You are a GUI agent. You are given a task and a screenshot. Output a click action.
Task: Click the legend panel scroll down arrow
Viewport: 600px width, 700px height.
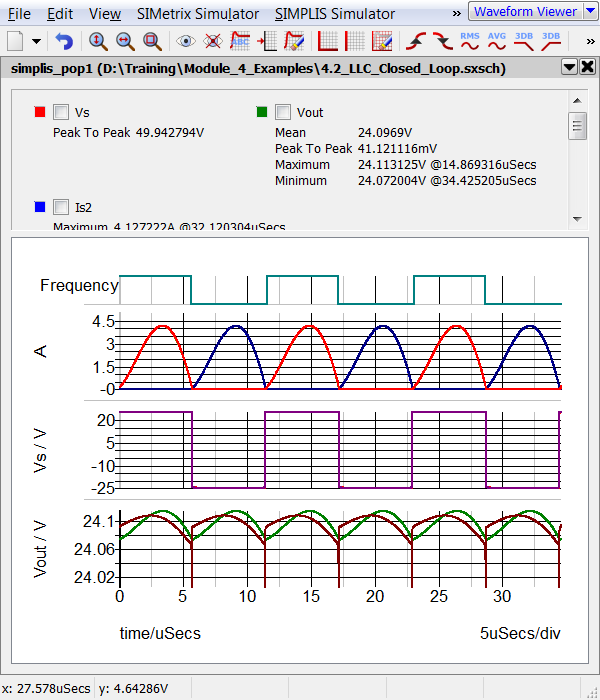[x=576, y=219]
